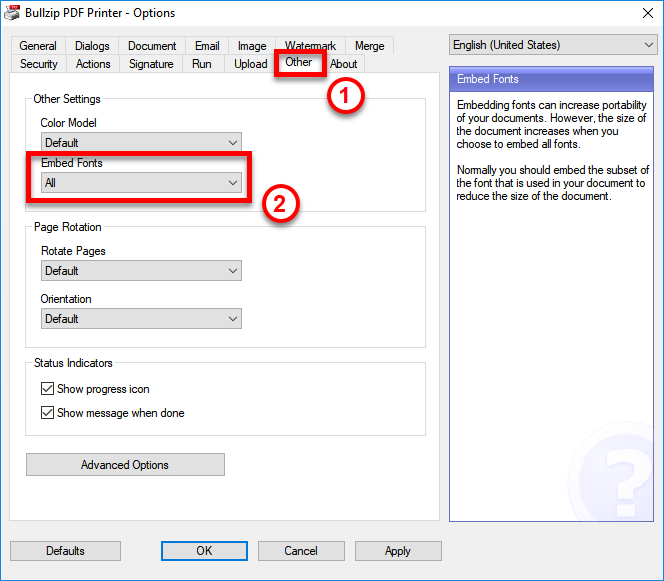Switch to the Merge tab
This screenshot has width=664, height=581.
pos(369,46)
